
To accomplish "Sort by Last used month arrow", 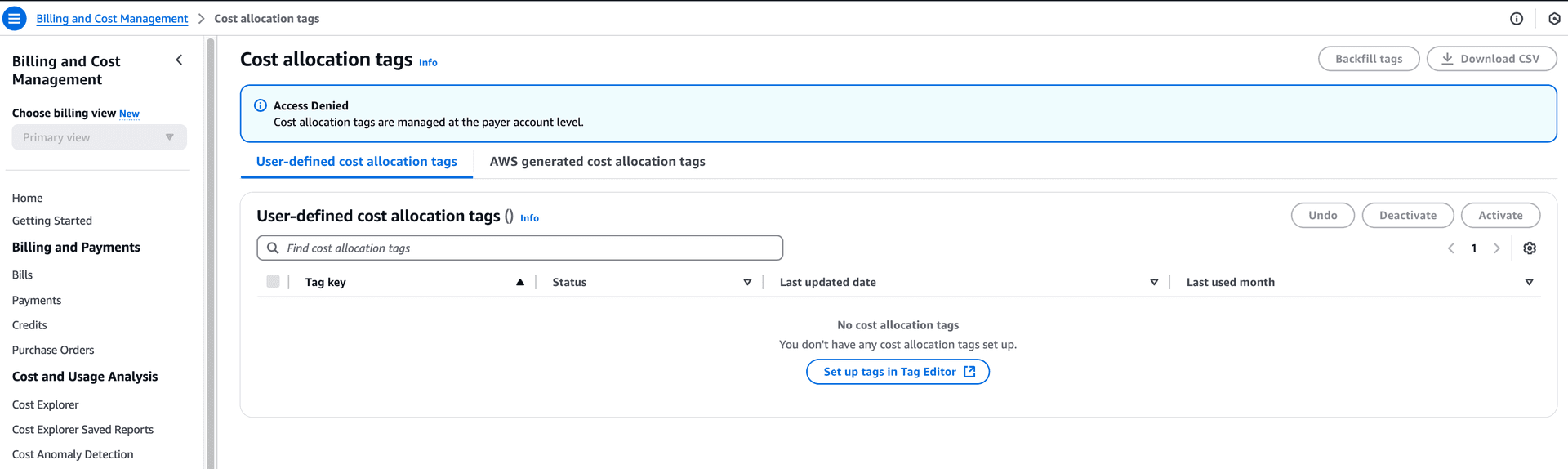I will [x=1529, y=282].
